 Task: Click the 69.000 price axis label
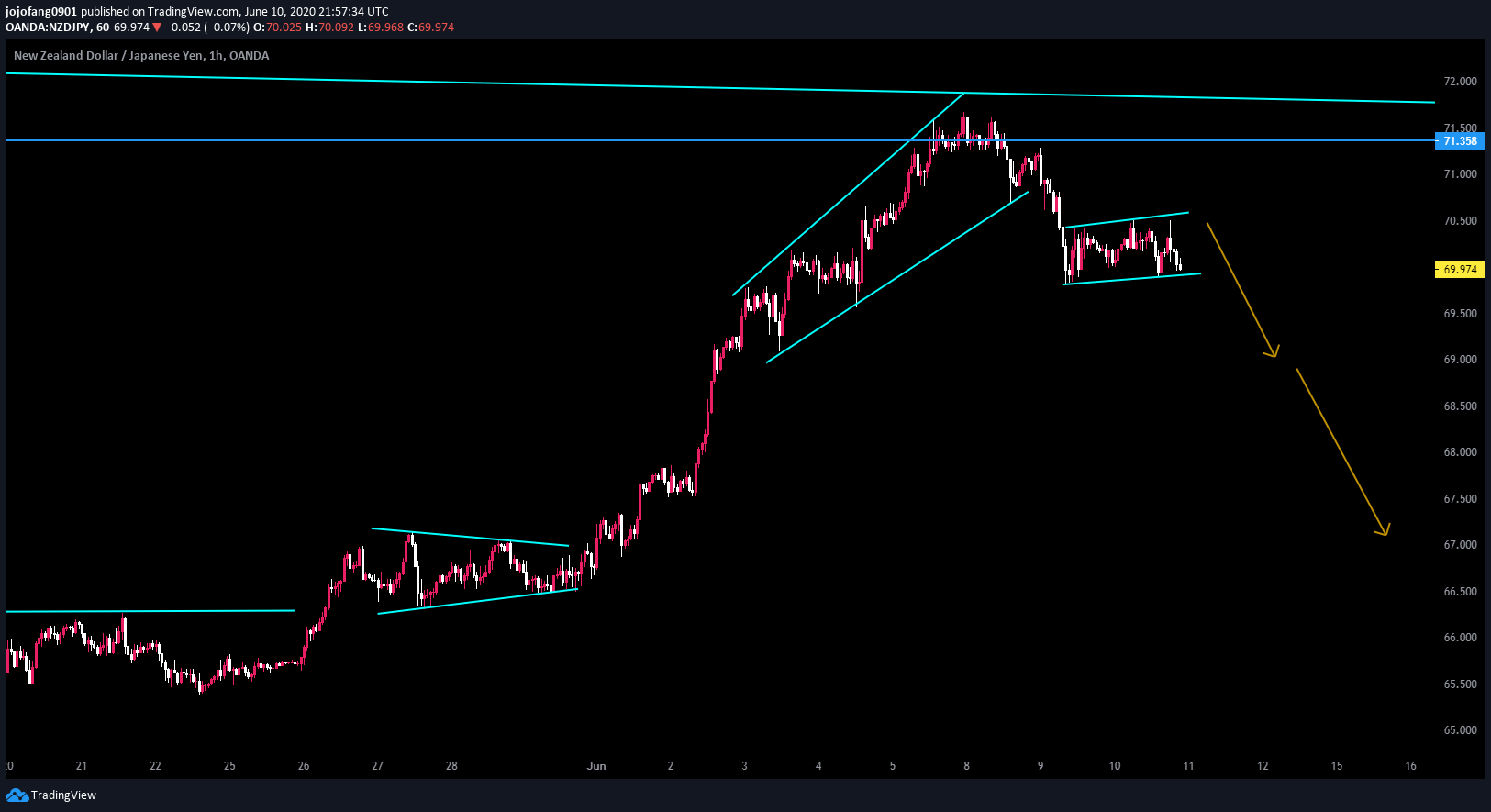(1460, 360)
